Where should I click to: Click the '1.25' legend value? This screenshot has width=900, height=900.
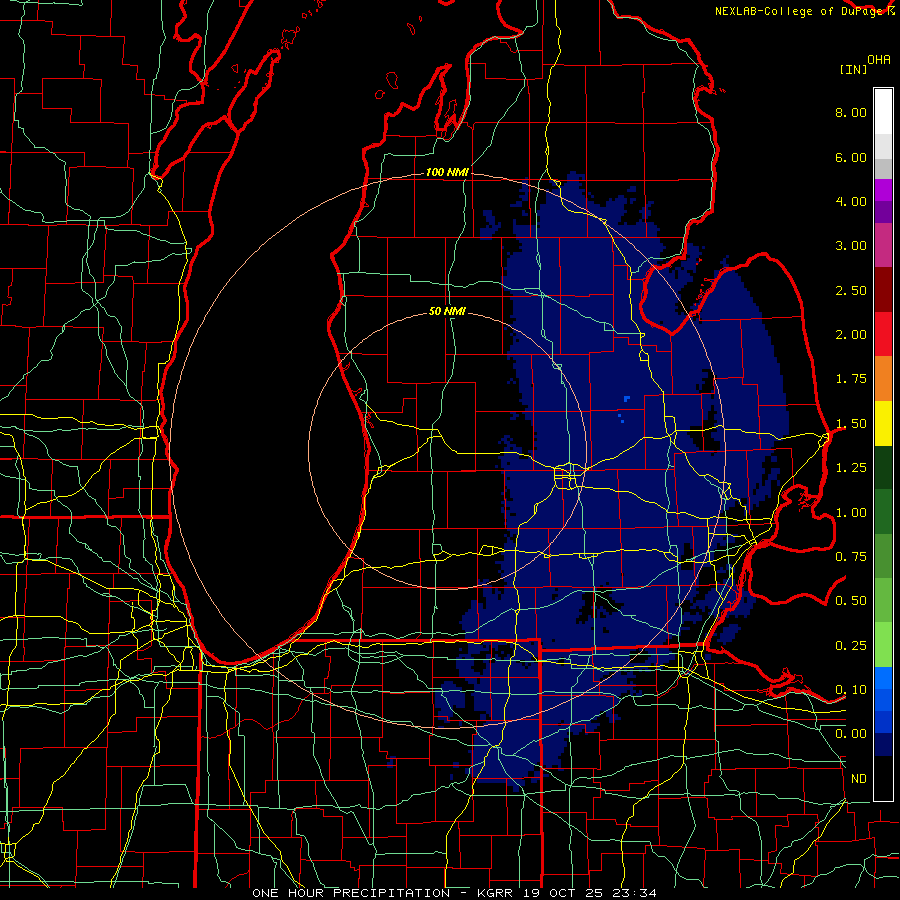851,468
